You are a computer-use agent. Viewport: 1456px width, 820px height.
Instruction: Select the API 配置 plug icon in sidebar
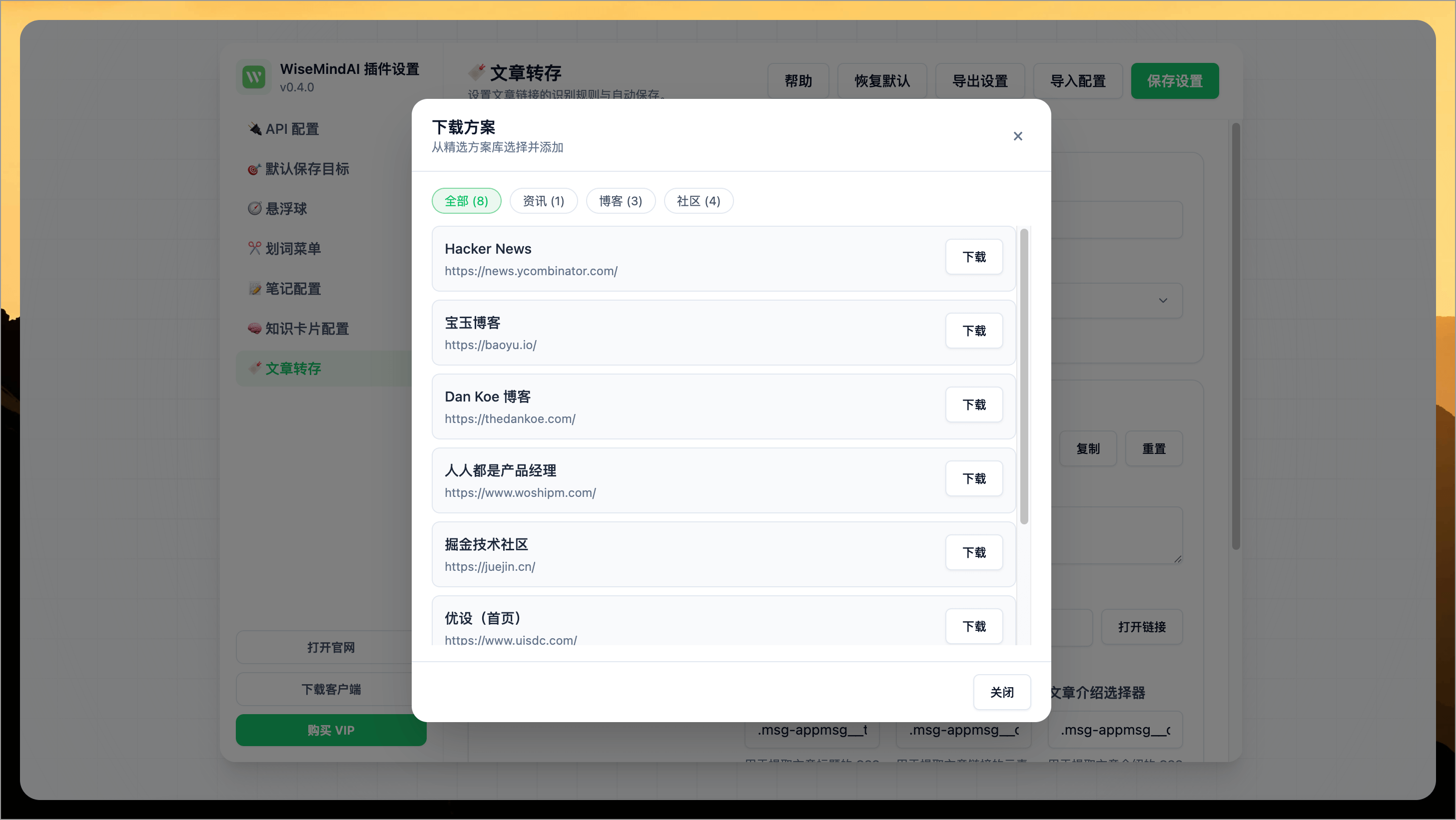pyautogui.click(x=254, y=129)
